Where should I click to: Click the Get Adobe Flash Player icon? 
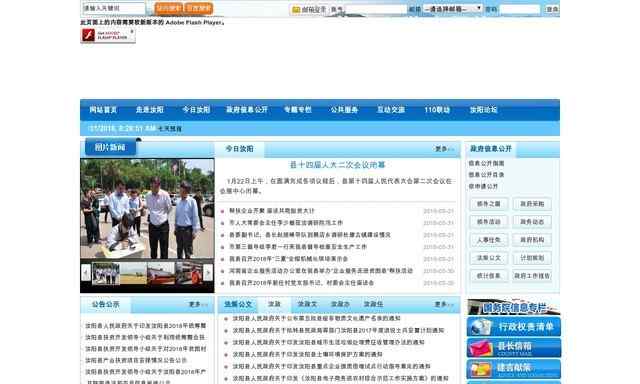click(x=108, y=36)
